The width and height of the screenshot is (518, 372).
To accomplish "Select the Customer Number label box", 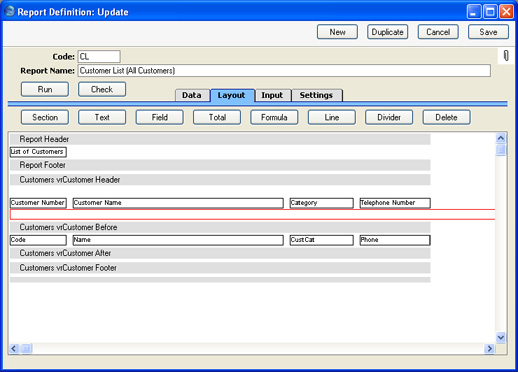I will [38, 203].
